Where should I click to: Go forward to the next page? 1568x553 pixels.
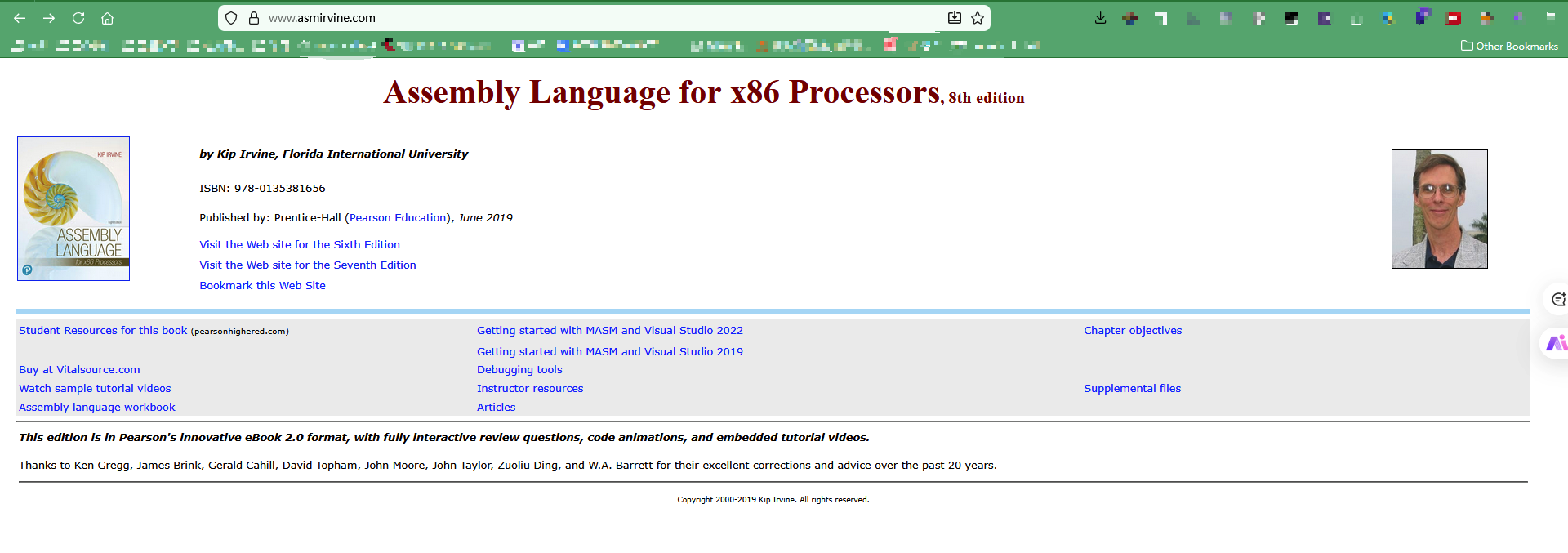tap(49, 18)
